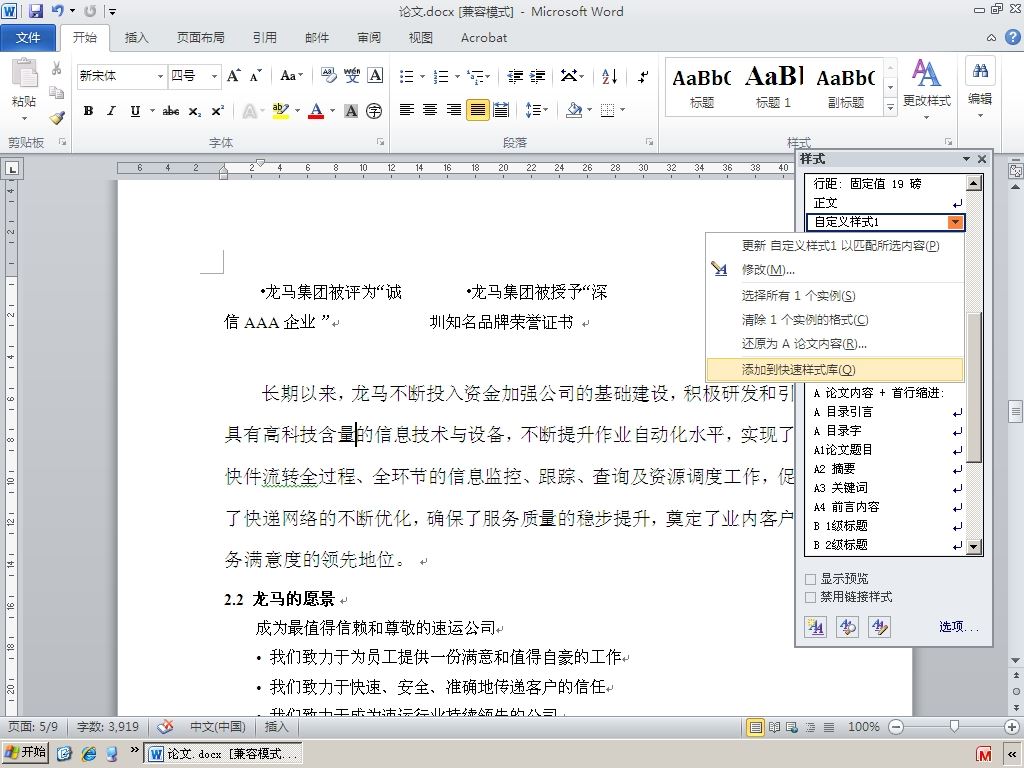Screen dimensions: 1024x768
Task: Align text right
Action: pos(454,110)
